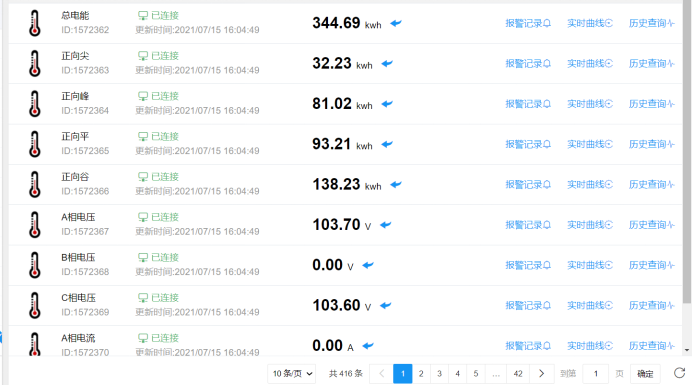Click connected monitor icon in A相电压 row
The width and height of the screenshot is (693, 385).
pos(143,217)
